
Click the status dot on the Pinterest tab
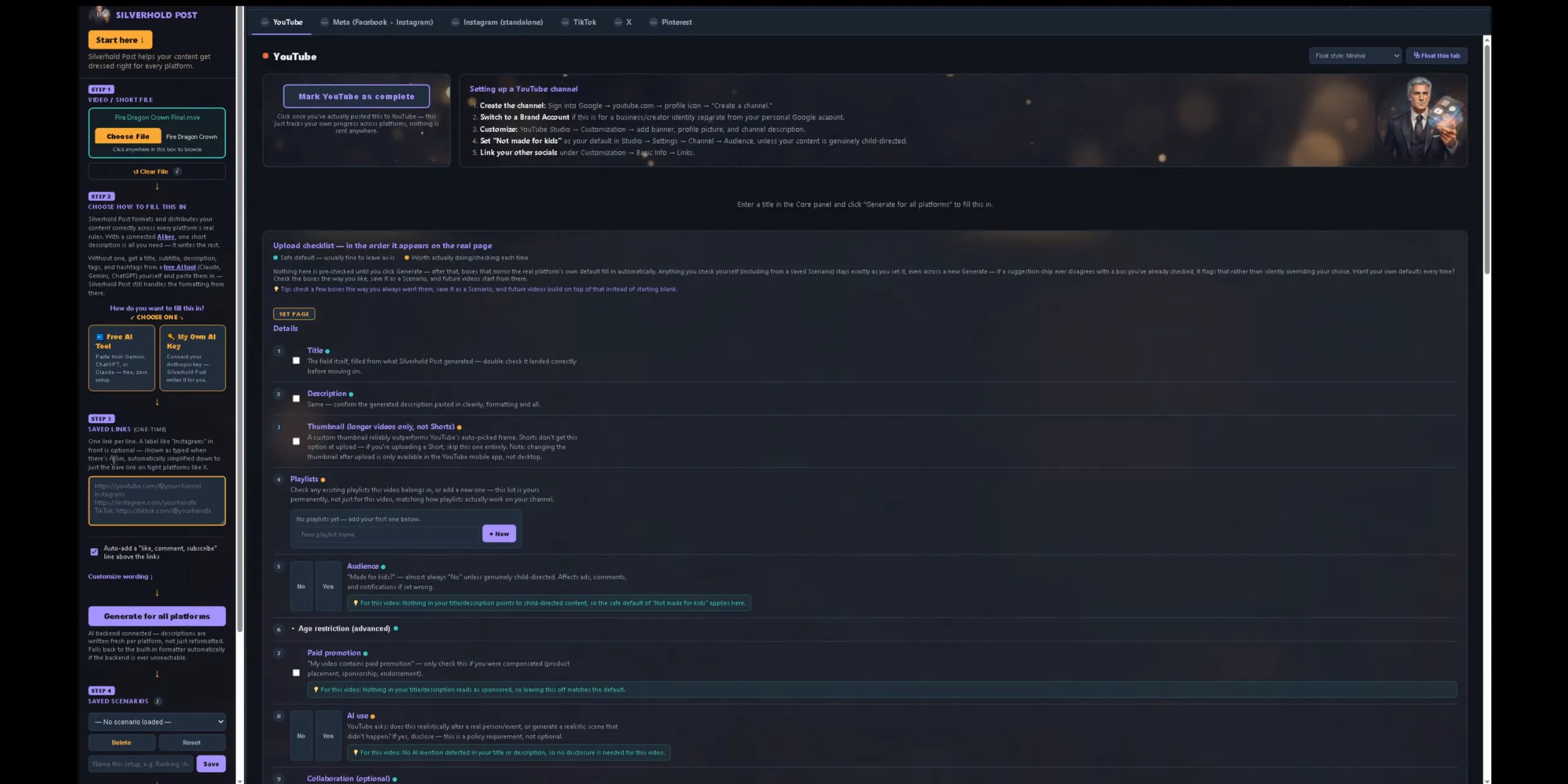click(x=653, y=22)
